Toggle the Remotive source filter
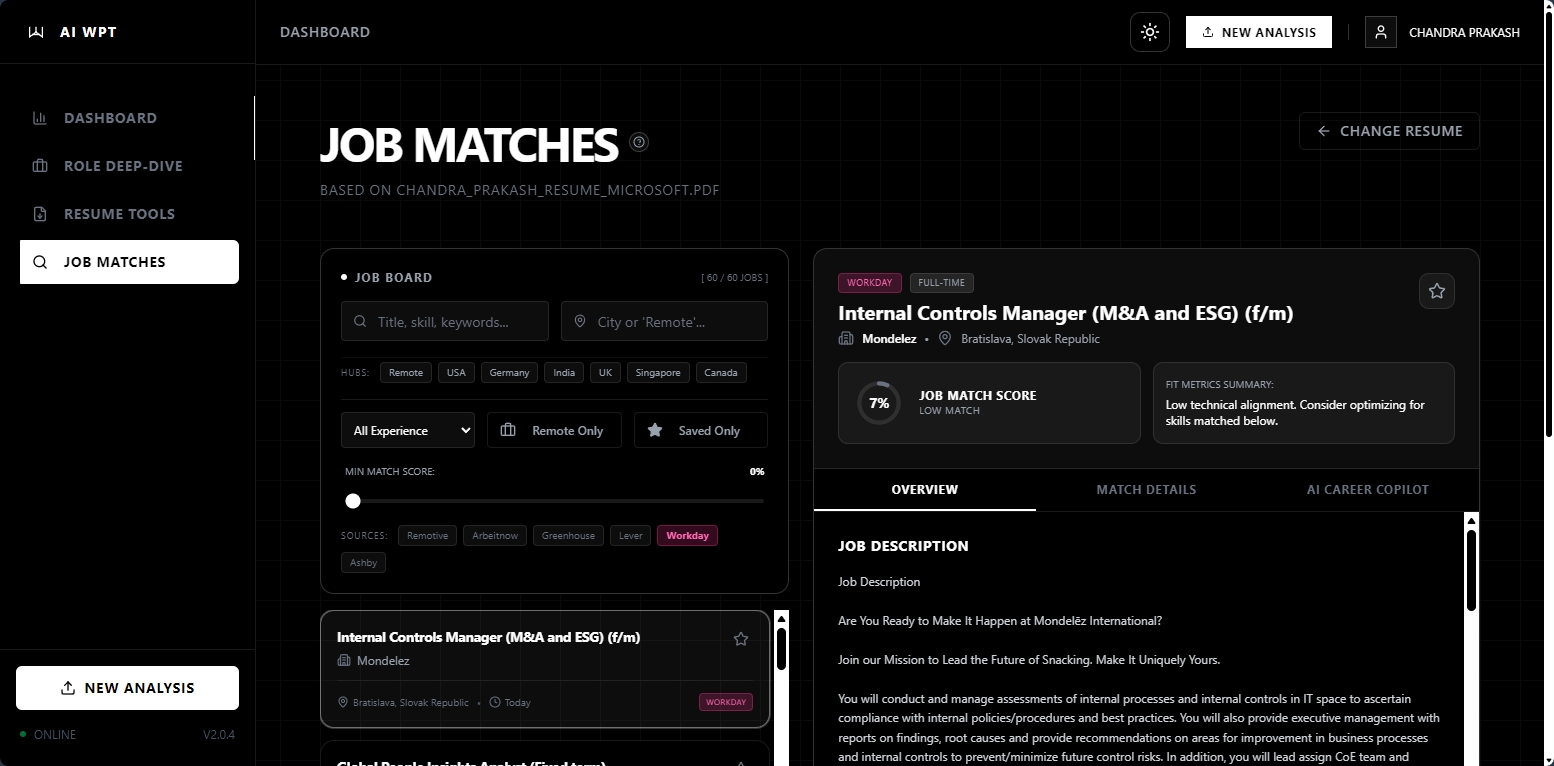The width and height of the screenshot is (1554, 766). (427, 536)
